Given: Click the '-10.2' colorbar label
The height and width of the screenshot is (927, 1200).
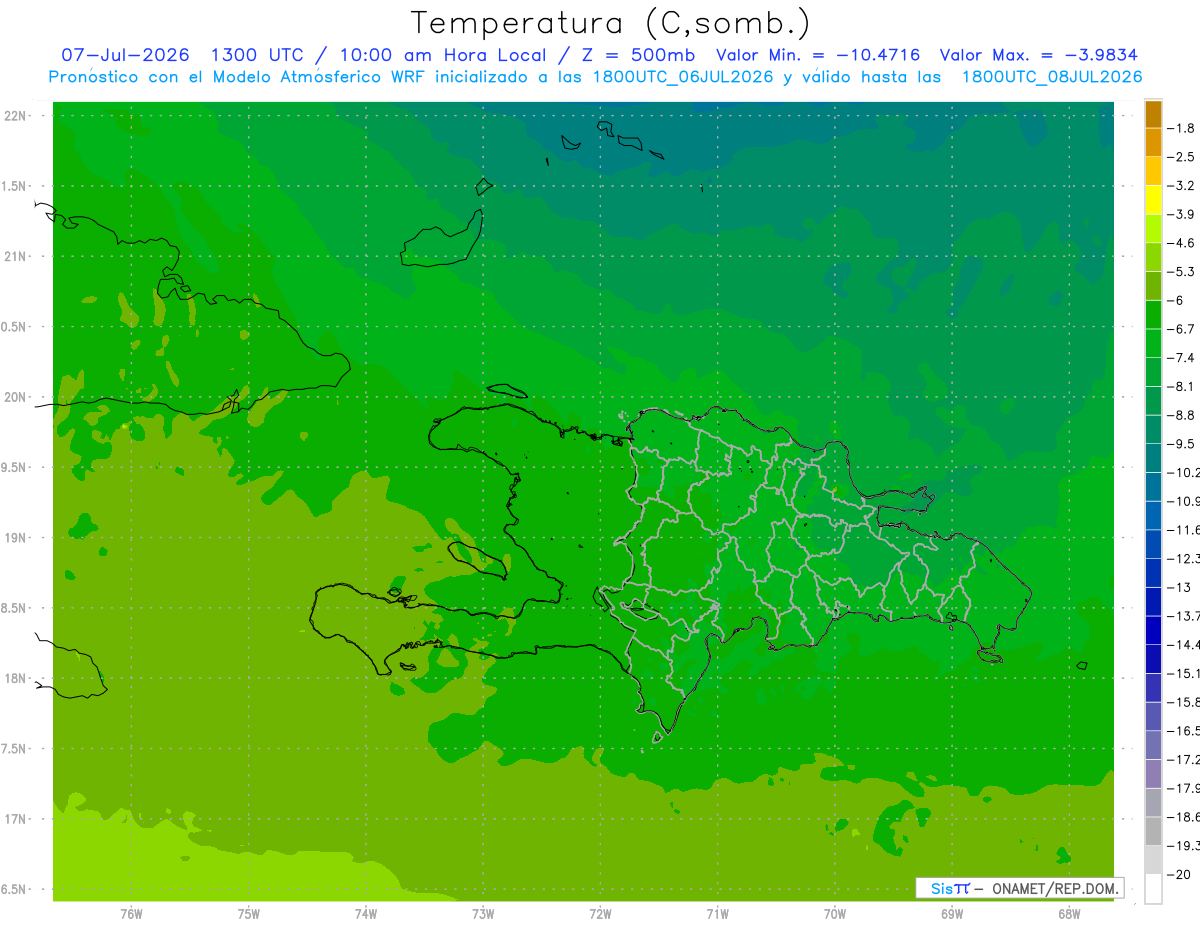Looking at the screenshot, I should point(1185,472).
